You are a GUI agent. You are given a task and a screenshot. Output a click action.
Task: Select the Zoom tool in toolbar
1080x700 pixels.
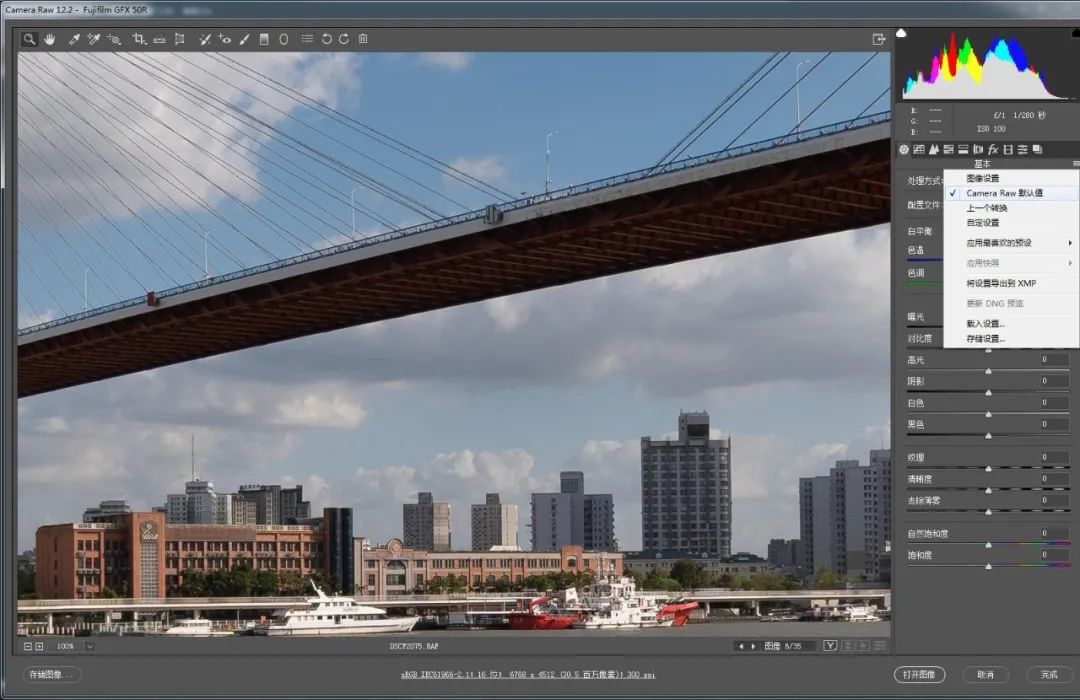[30, 39]
